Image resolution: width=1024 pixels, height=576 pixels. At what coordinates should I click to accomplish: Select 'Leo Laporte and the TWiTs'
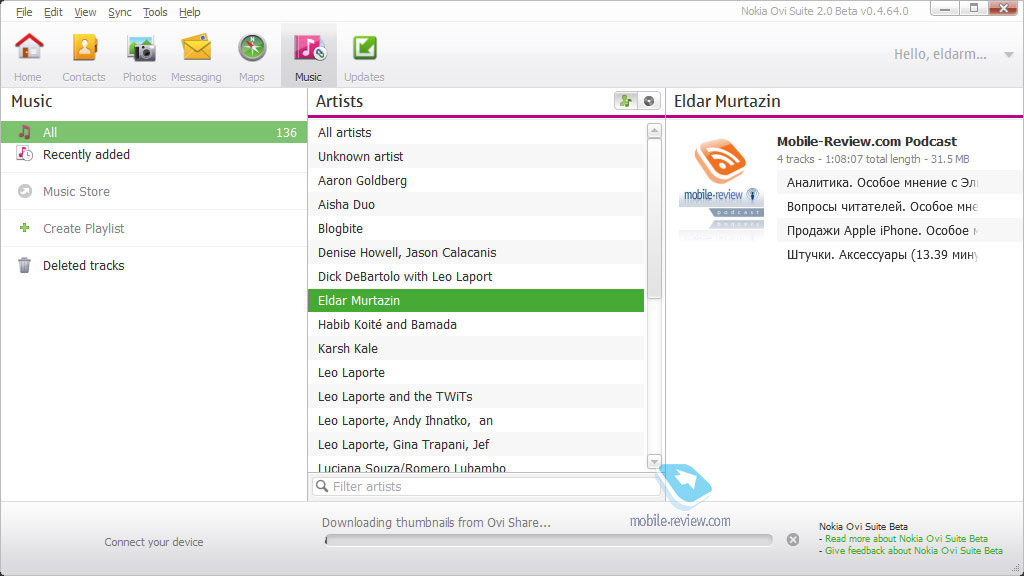point(476,397)
